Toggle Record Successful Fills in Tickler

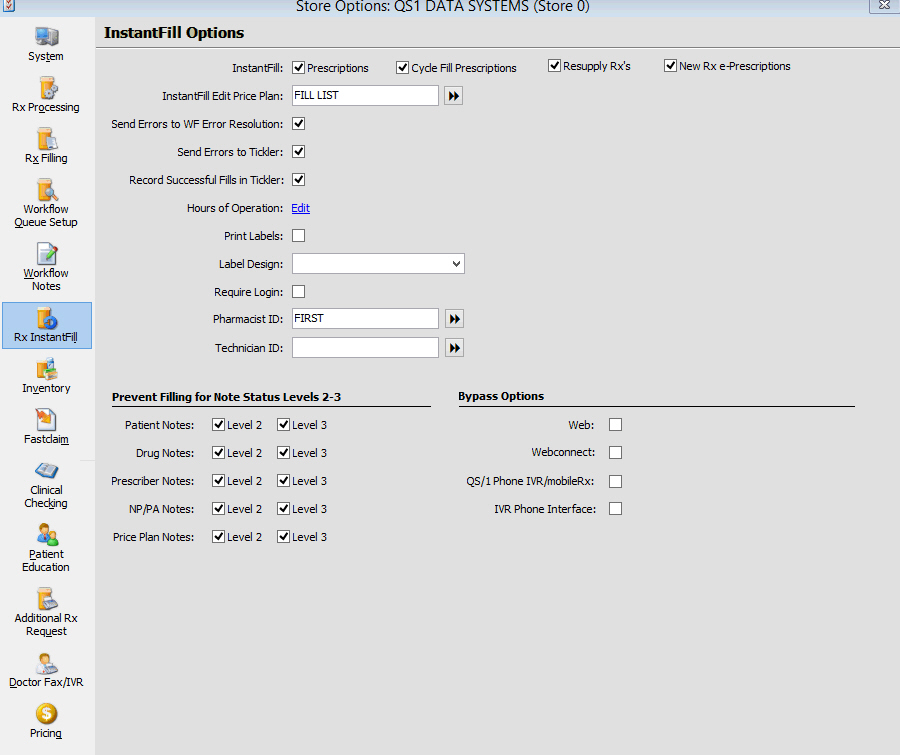click(298, 180)
